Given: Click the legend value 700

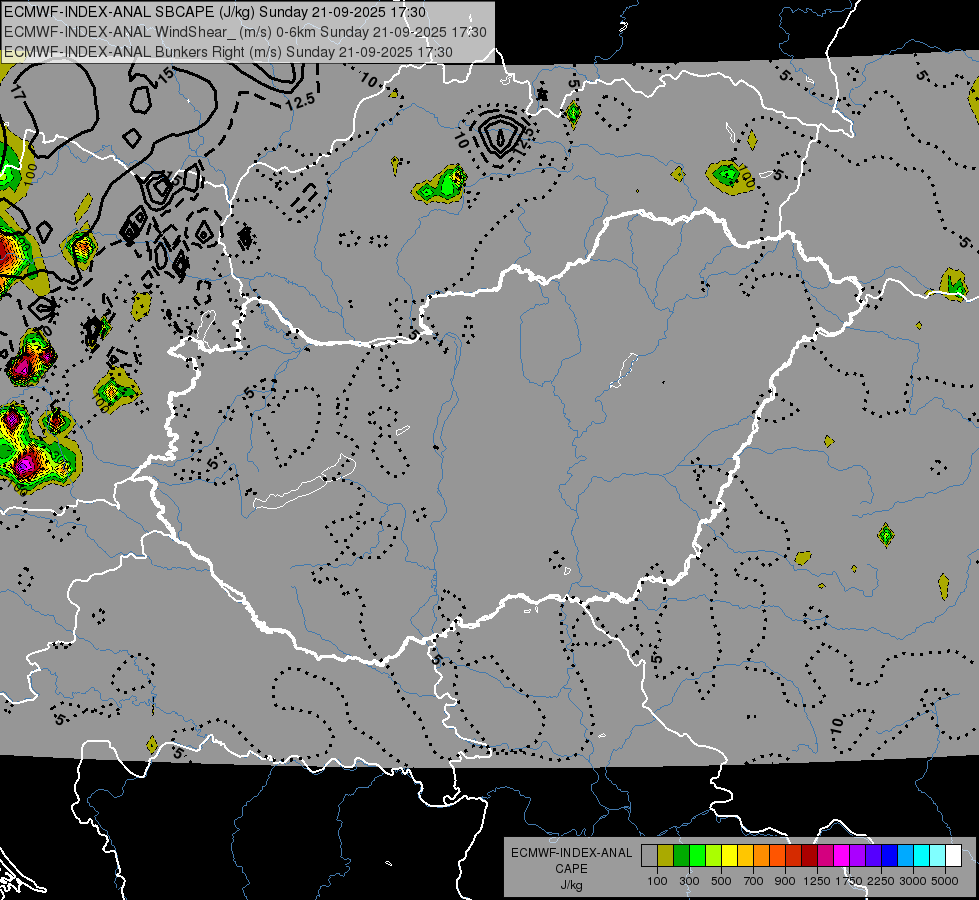Looking at the screenshot, I should 754,881.
